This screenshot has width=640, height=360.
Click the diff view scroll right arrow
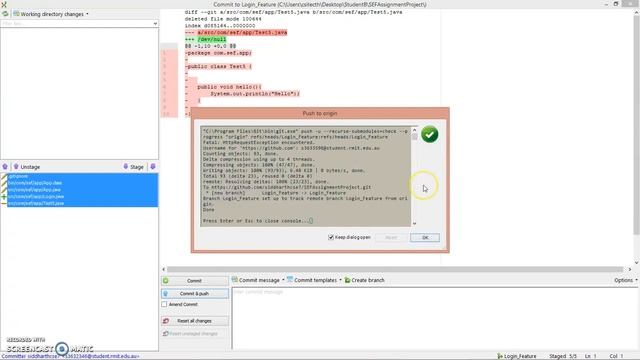pos(630,269)
